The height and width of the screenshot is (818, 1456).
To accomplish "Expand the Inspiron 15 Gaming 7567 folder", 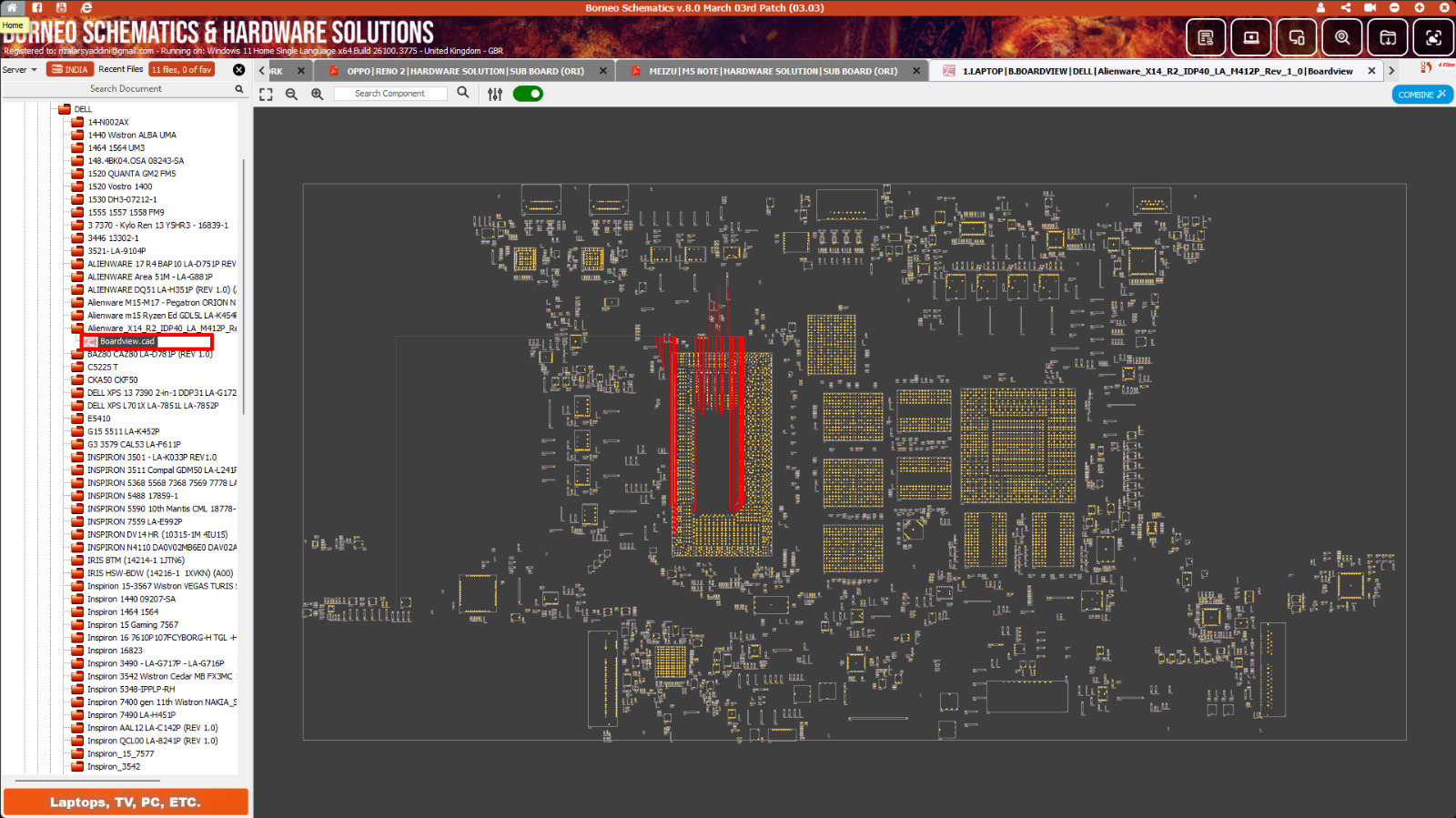I will pos(77,625).
